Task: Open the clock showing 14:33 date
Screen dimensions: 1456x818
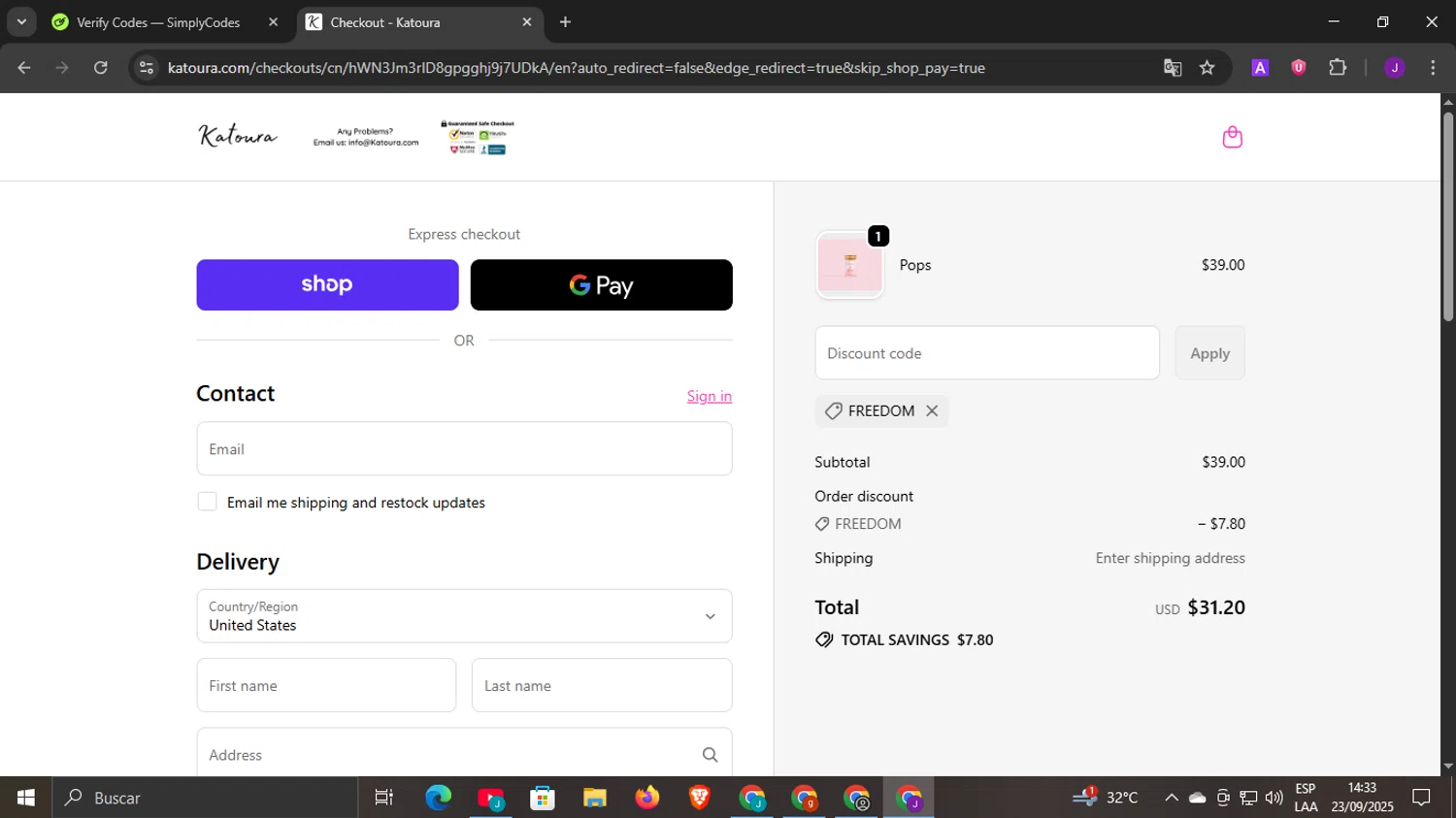Action: pos(1363,798)
